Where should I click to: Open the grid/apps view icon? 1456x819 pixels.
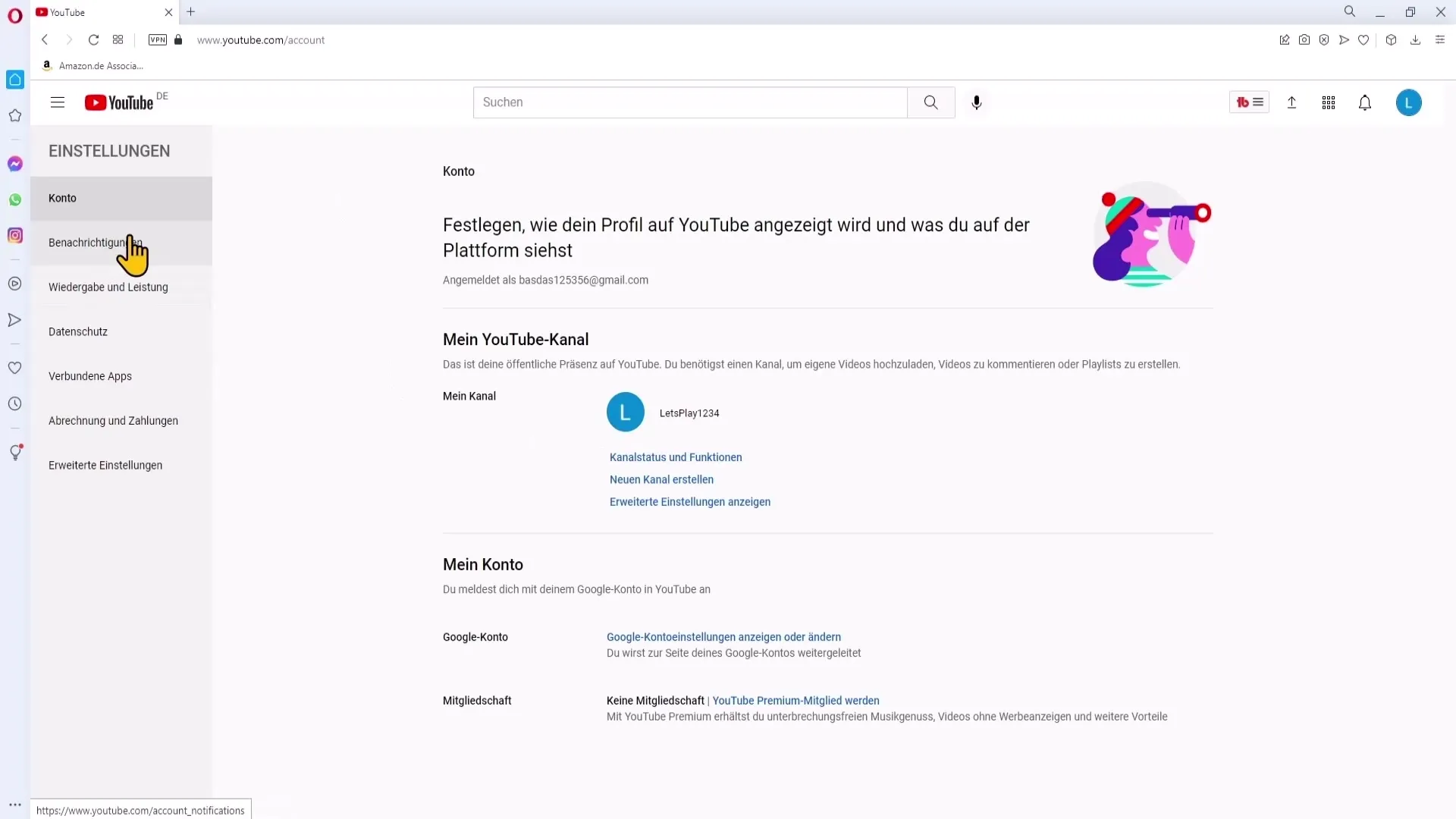point(1328,102)
